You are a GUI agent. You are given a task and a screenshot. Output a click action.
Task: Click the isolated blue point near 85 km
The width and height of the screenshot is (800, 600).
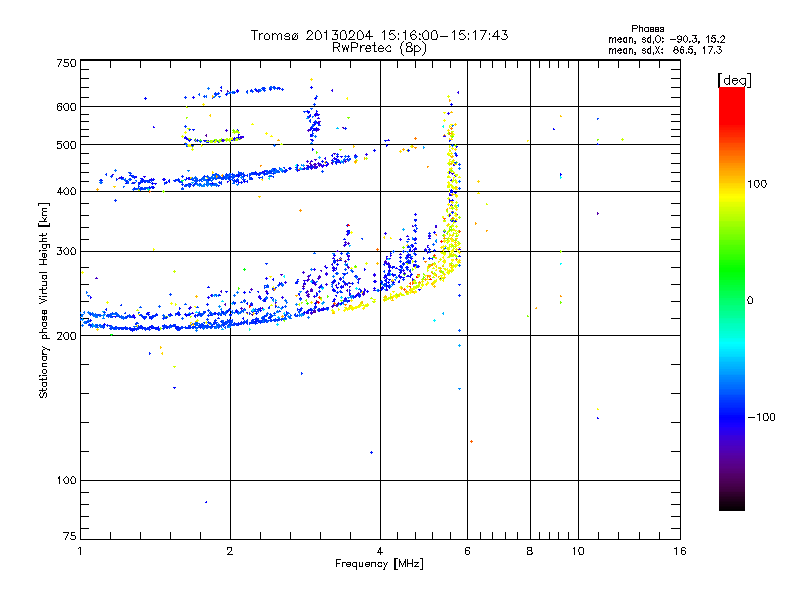pyautogui.click(x=206, y=502)
